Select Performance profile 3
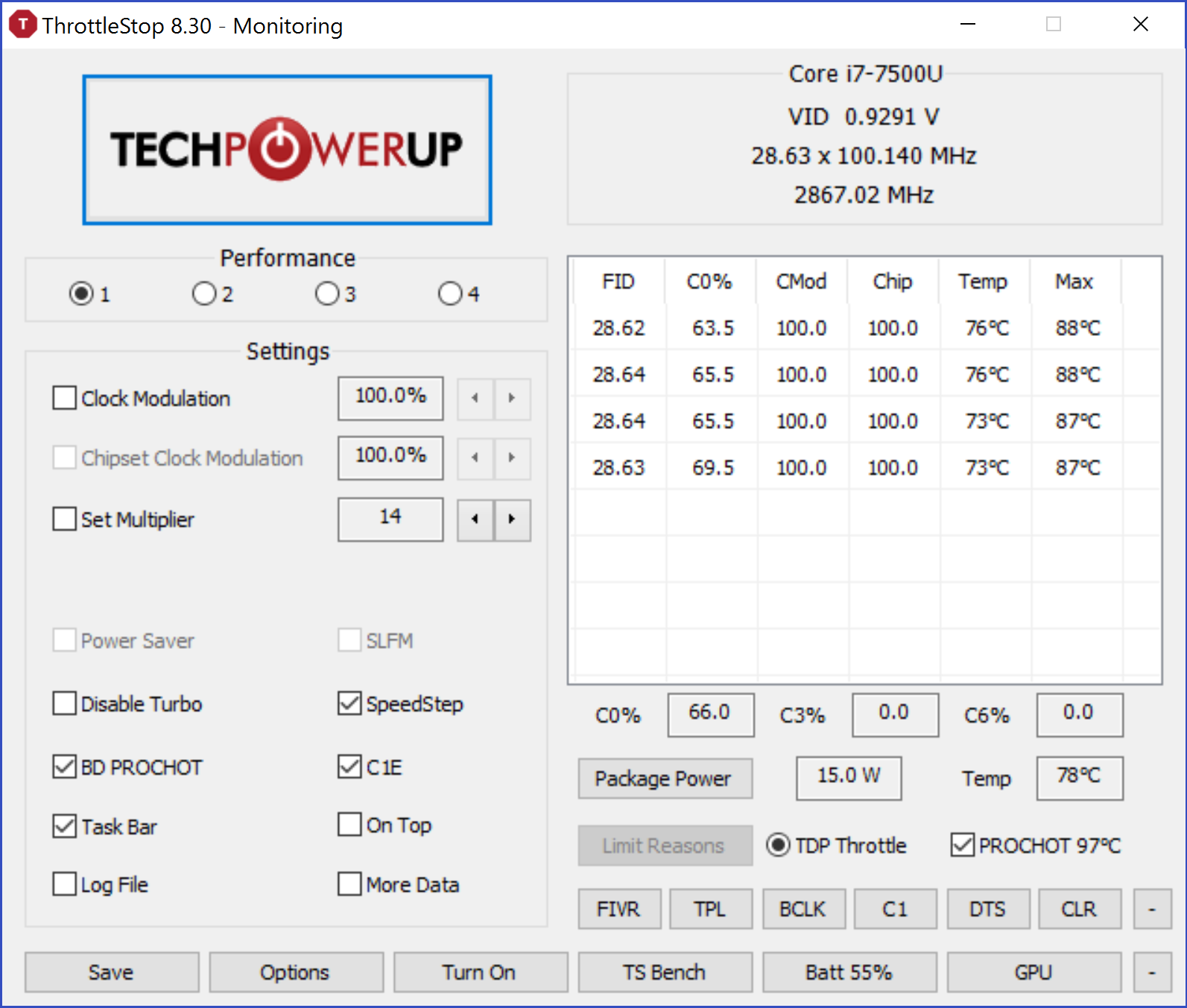Image resolution: width=1187 pixels, height=1008 pixels. click(326, 294)
